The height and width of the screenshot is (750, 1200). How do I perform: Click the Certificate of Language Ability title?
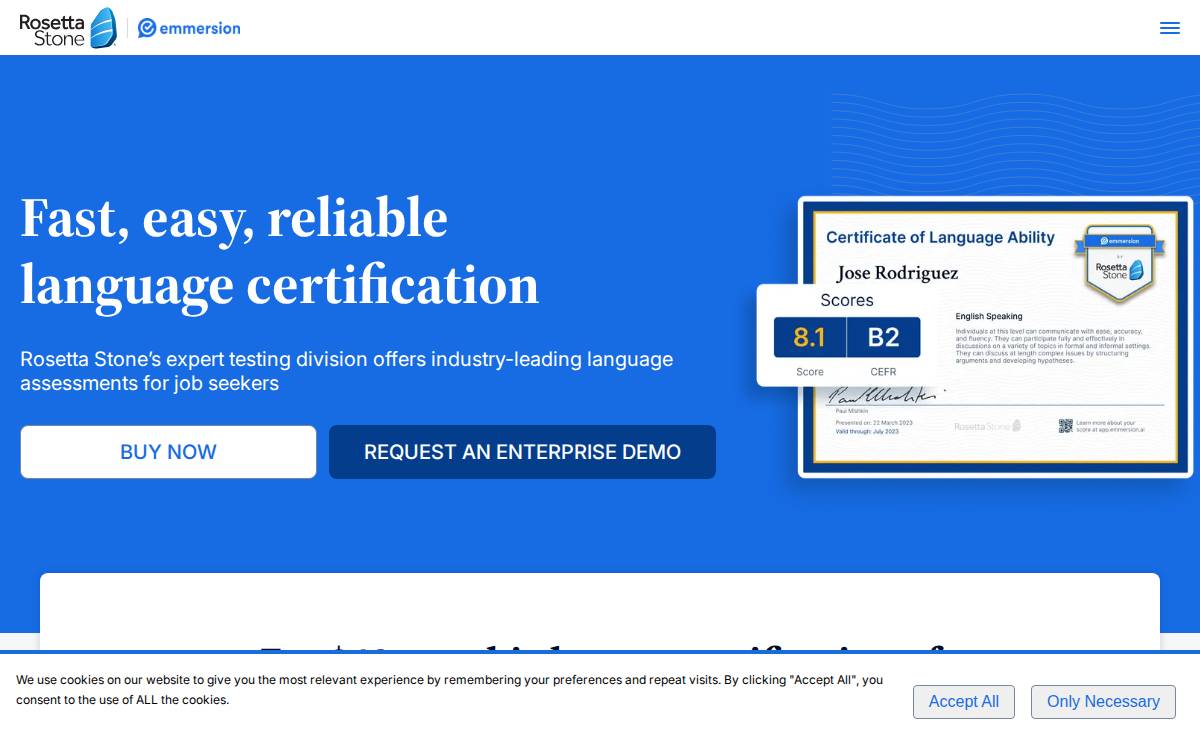[x=940, y=237]
